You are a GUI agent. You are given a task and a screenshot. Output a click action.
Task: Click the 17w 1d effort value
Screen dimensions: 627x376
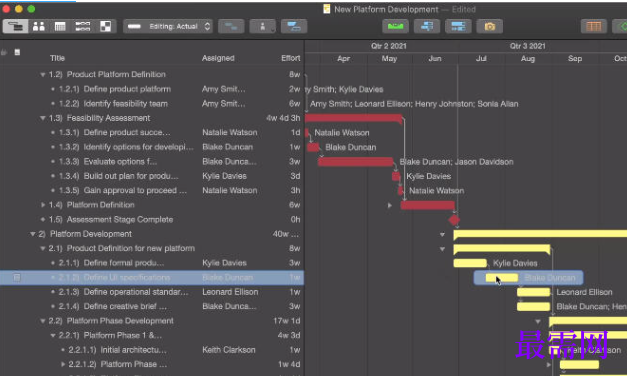pos(287,321)
